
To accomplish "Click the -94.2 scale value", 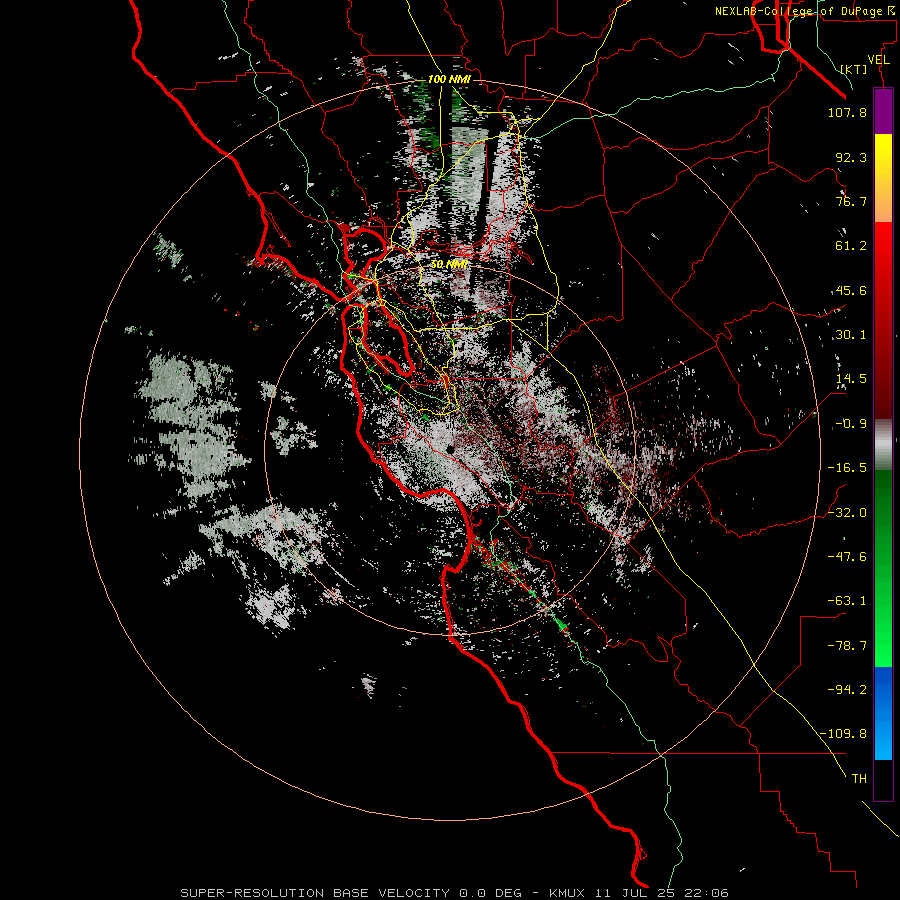I will pyautogui.click(x=847, y=690).
